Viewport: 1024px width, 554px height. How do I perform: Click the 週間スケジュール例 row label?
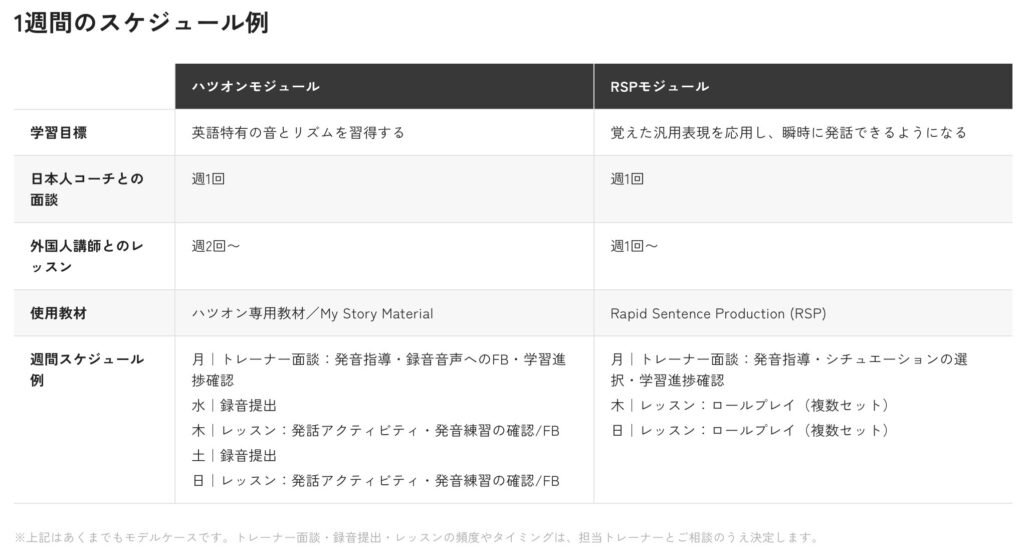pos(86,369)
